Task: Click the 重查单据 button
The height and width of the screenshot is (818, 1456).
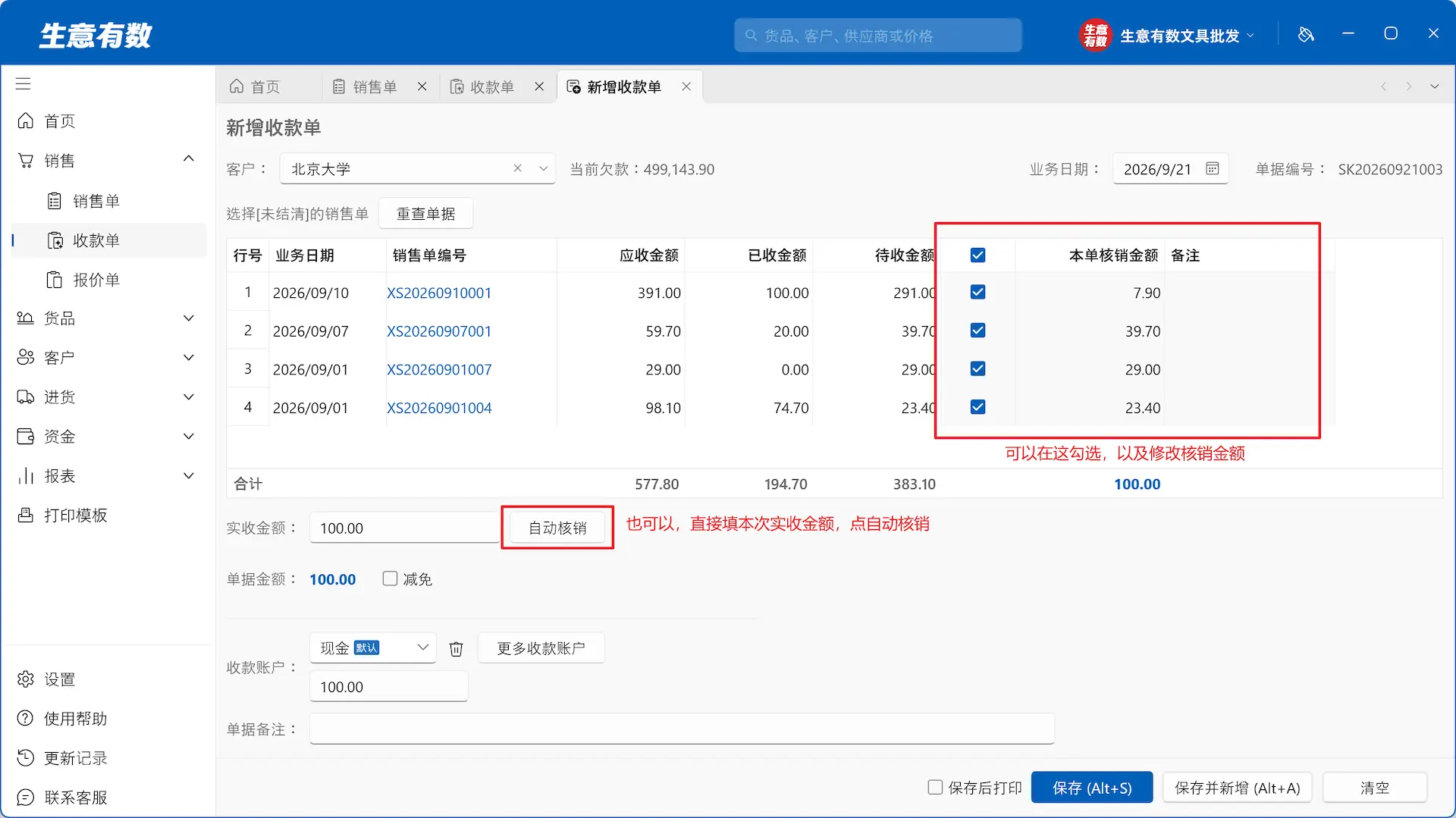Action: coord(425,214)
